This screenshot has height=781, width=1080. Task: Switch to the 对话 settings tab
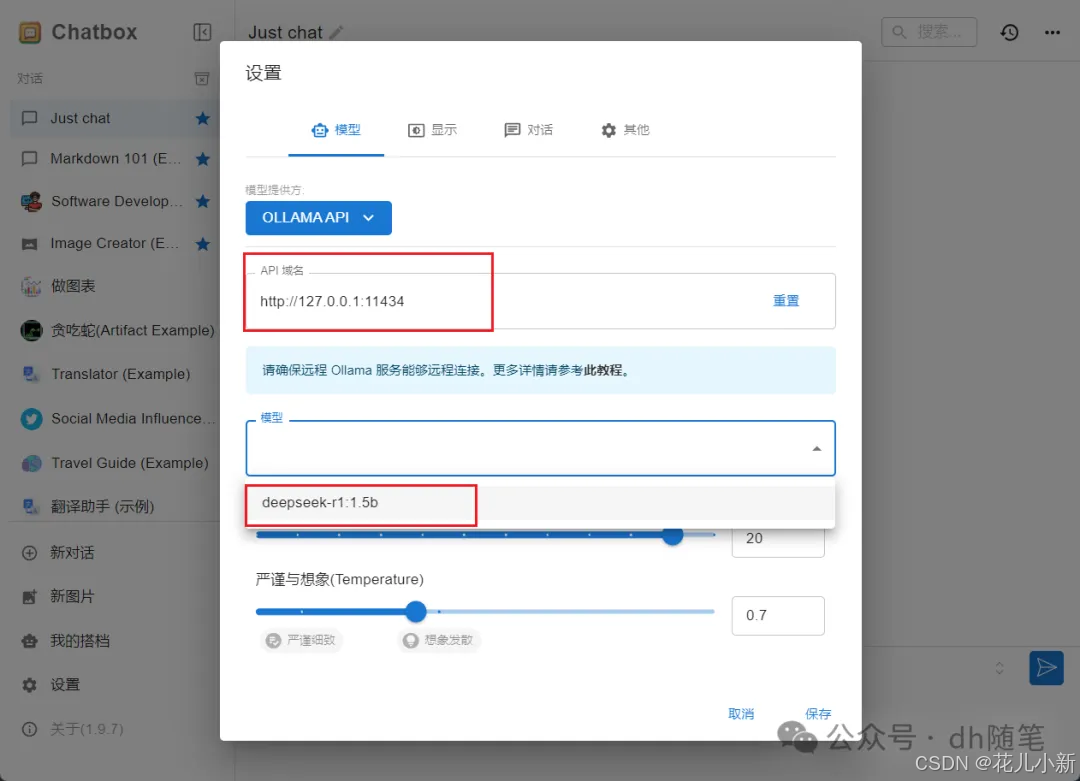click(528, 129)
